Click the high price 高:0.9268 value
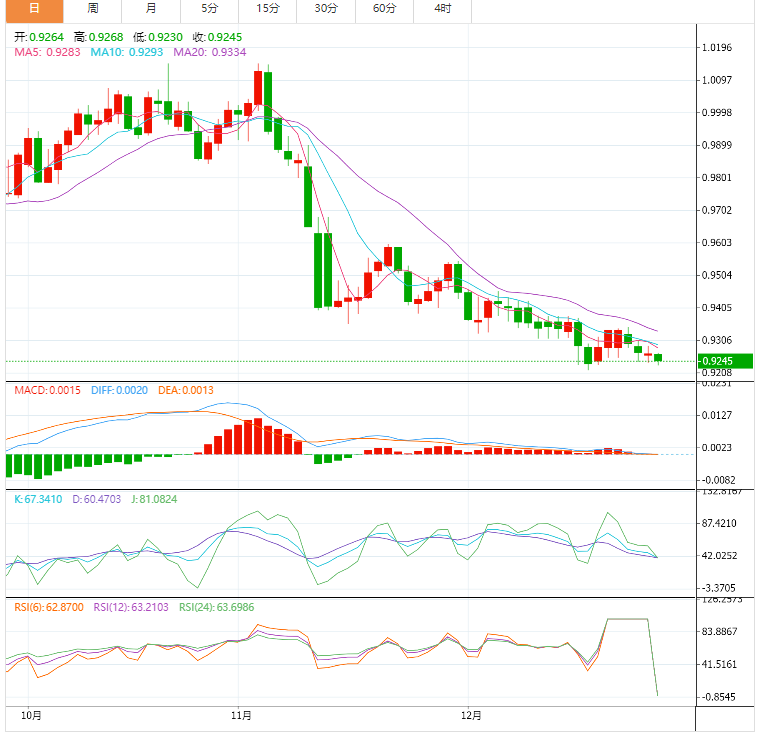The width and height of the screenshot is (763, 740). pyautogui.click(x=98, y=37)
